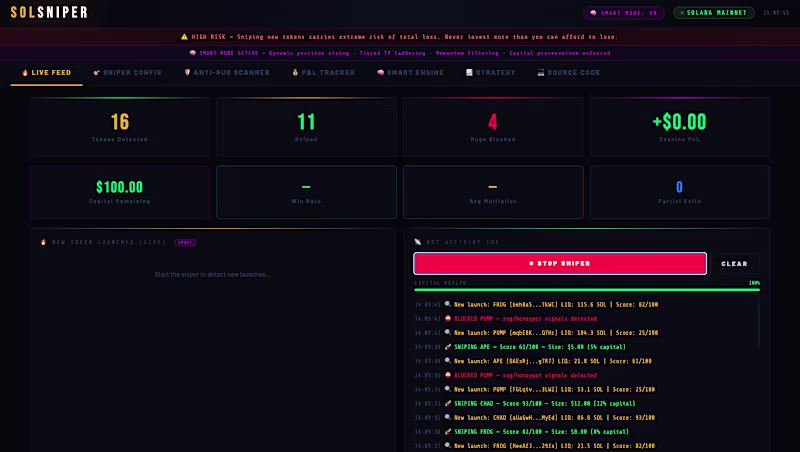
Task: Click the 4 Rugs Blocked card
Action: tap(493, 127)
